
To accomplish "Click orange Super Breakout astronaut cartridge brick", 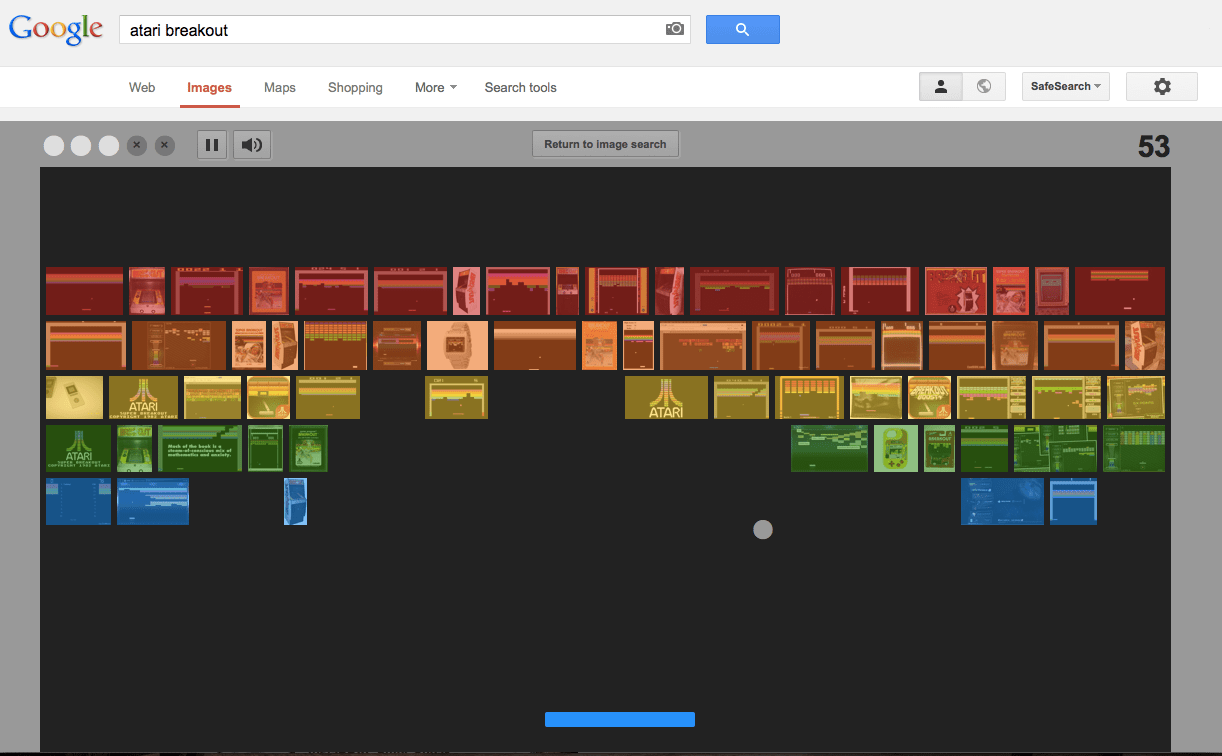I will pyautogui.click(x=249, y=345).
